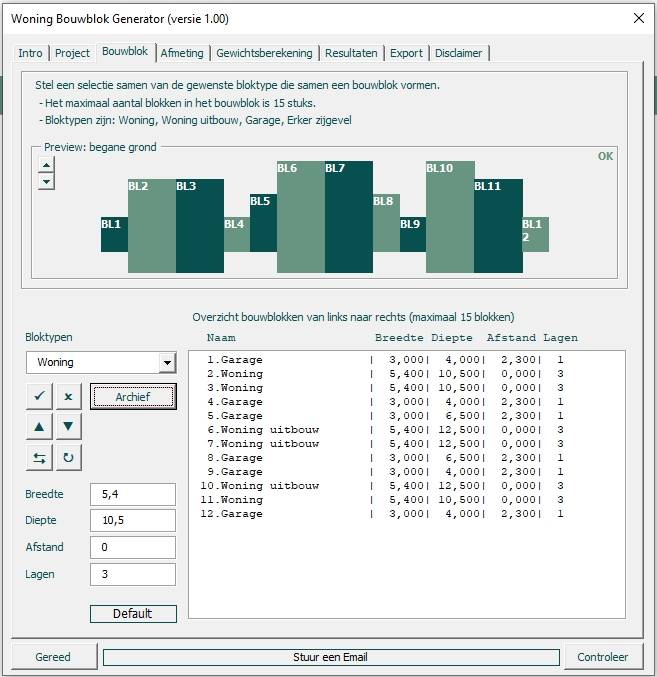Select BL12 block in preview
The height and width of the screenshot is (677, 657).
536,234
